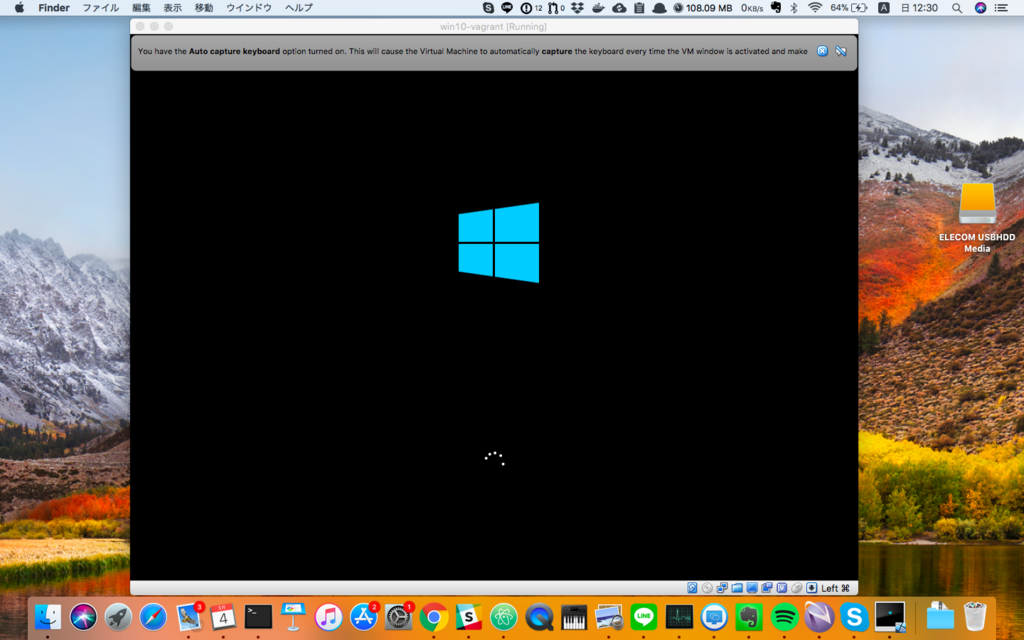The height and width of the screenshot is (640, 1024).
Task: Click the 日 12:30 clock
Action: [x=919, y=8]
